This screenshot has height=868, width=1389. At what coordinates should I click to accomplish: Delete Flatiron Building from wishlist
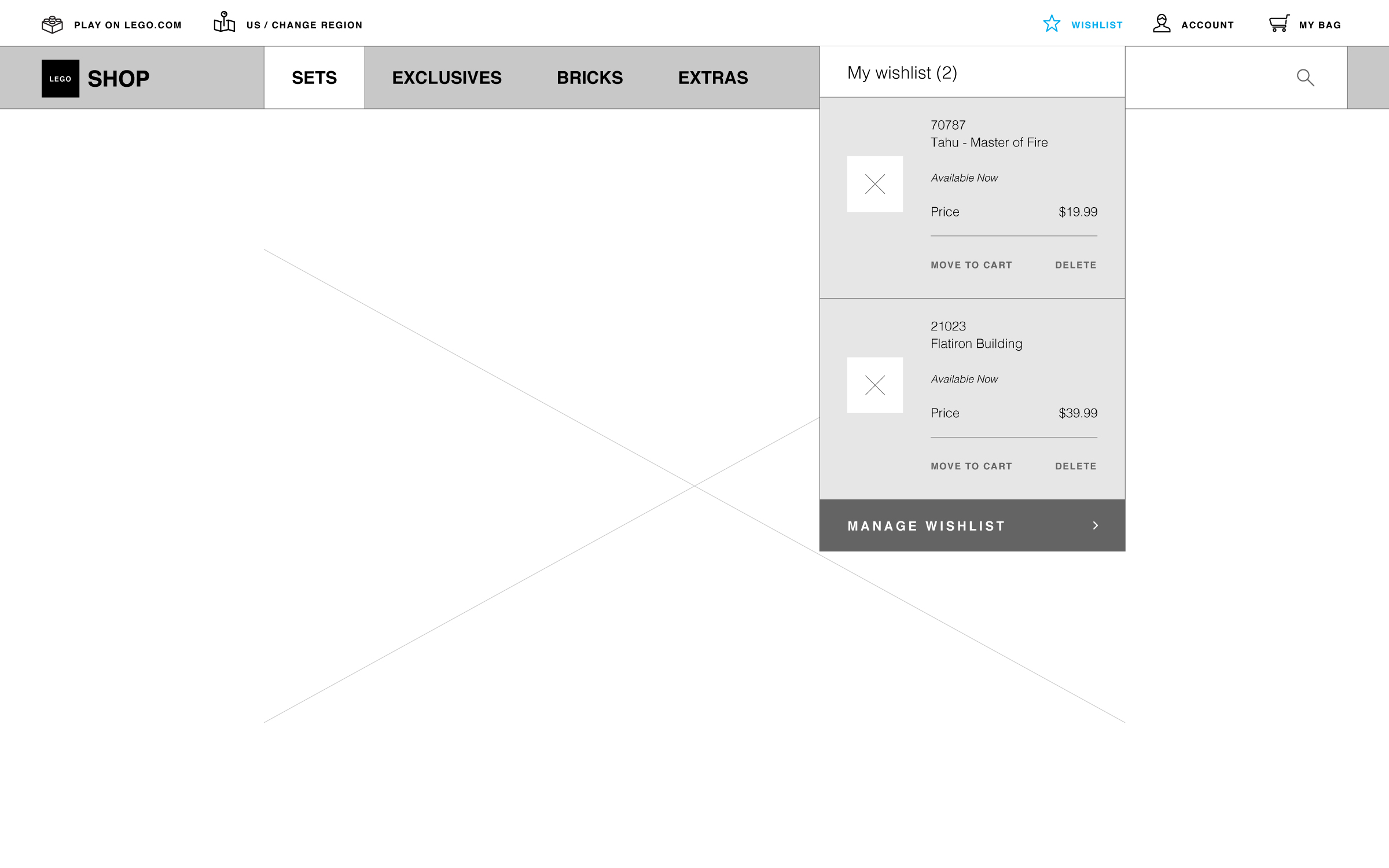pos(1075,466)
